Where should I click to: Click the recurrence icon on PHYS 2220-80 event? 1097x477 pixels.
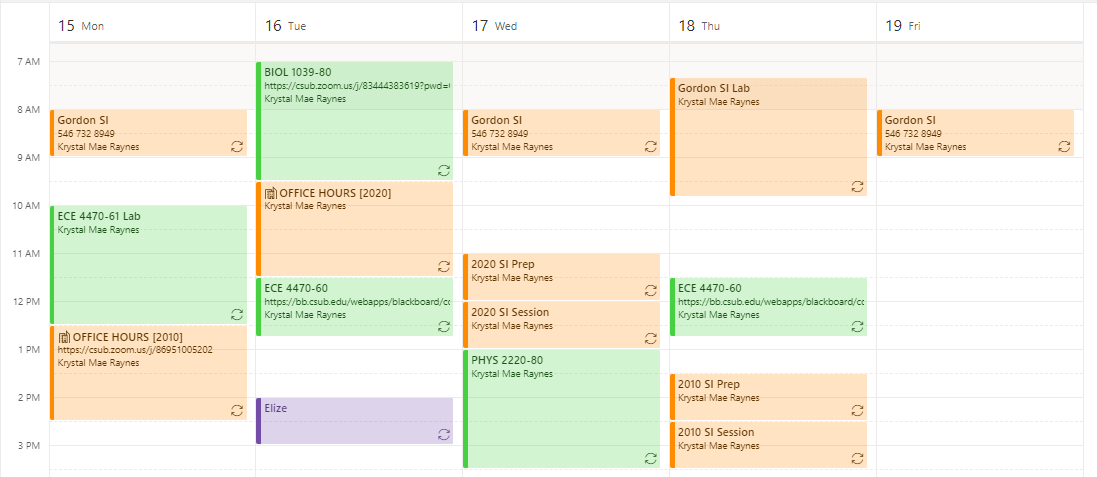(651, 458)
